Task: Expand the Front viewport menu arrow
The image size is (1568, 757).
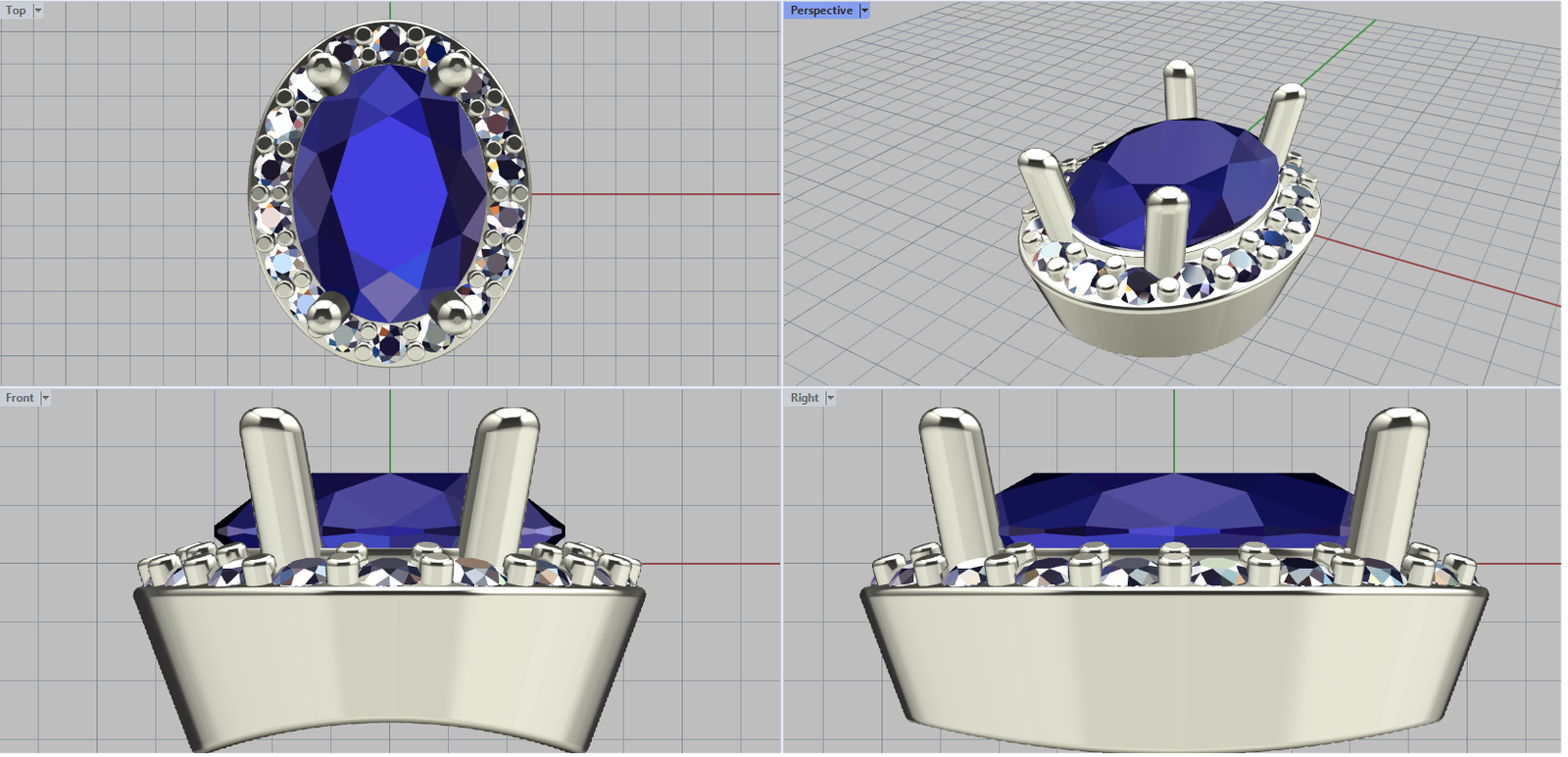Action: [45, 398]
